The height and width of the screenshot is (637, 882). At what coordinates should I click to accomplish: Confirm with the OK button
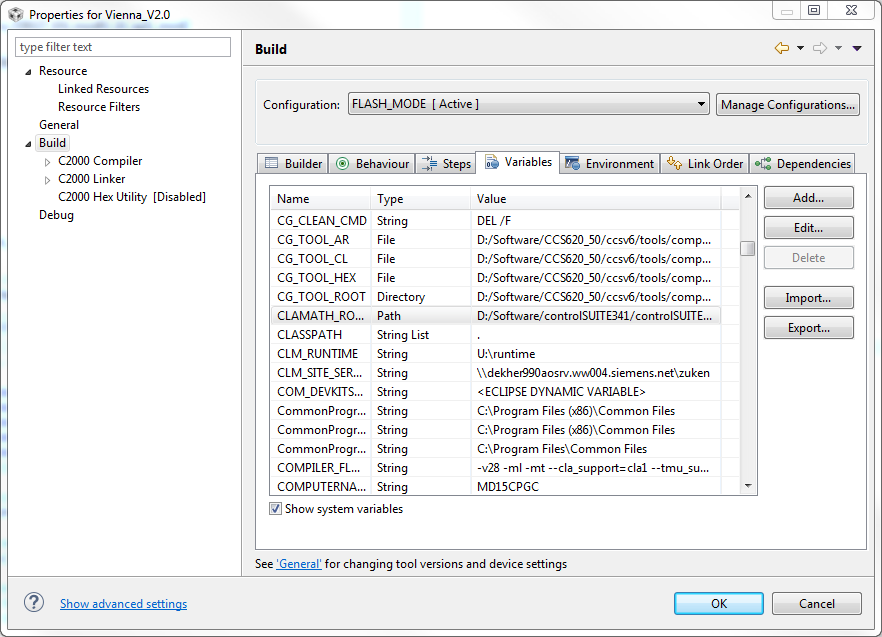pos(719,603)
